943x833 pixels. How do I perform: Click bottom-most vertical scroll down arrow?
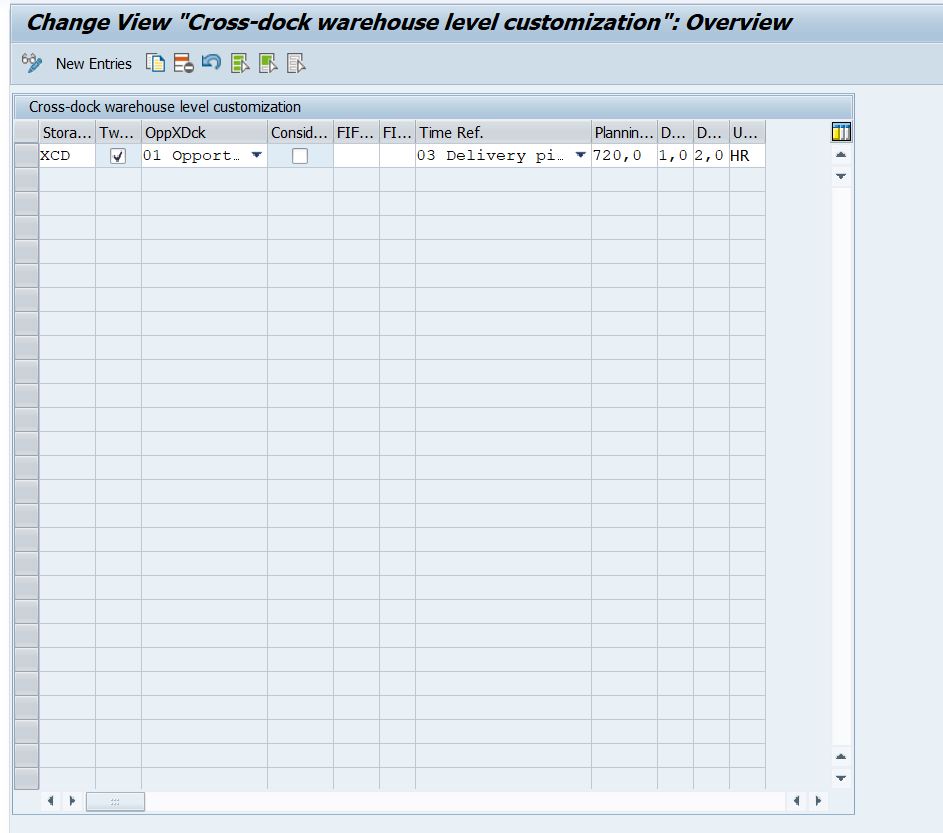point(841,778)
